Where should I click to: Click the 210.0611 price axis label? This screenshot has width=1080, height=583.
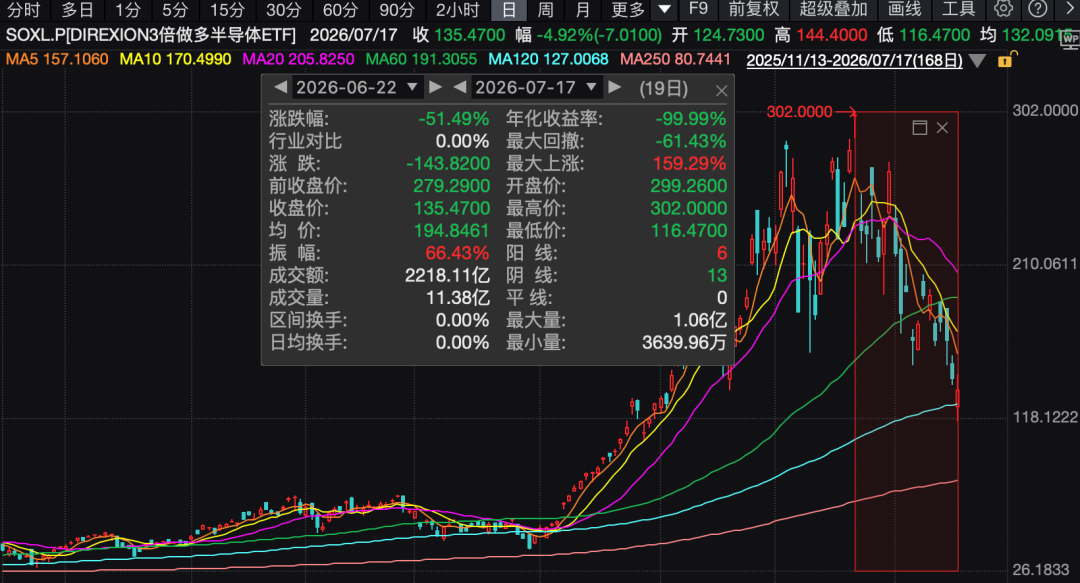point(1045,263)
